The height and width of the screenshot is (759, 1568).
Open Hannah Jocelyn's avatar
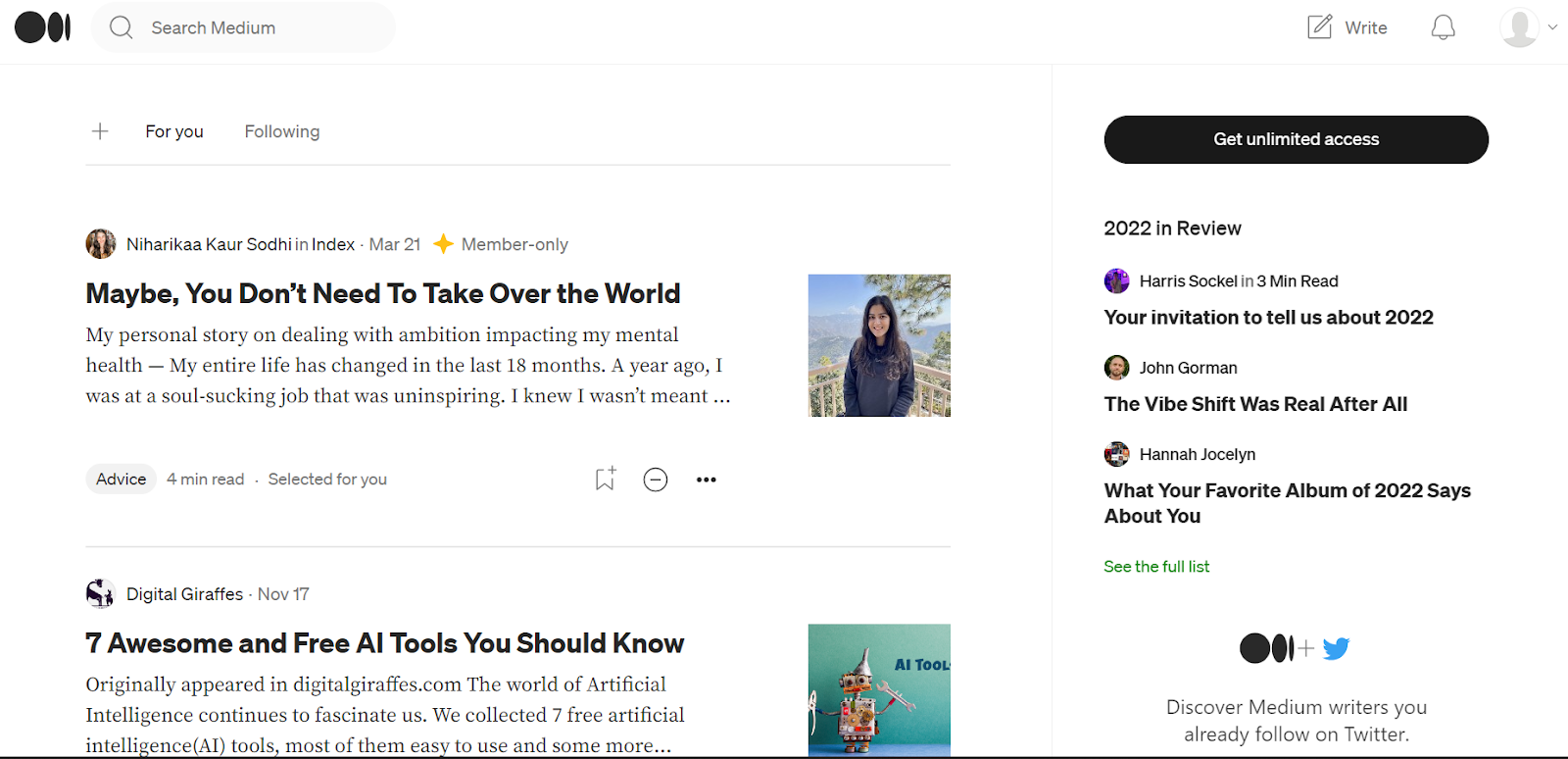[x=1117, y=454]
